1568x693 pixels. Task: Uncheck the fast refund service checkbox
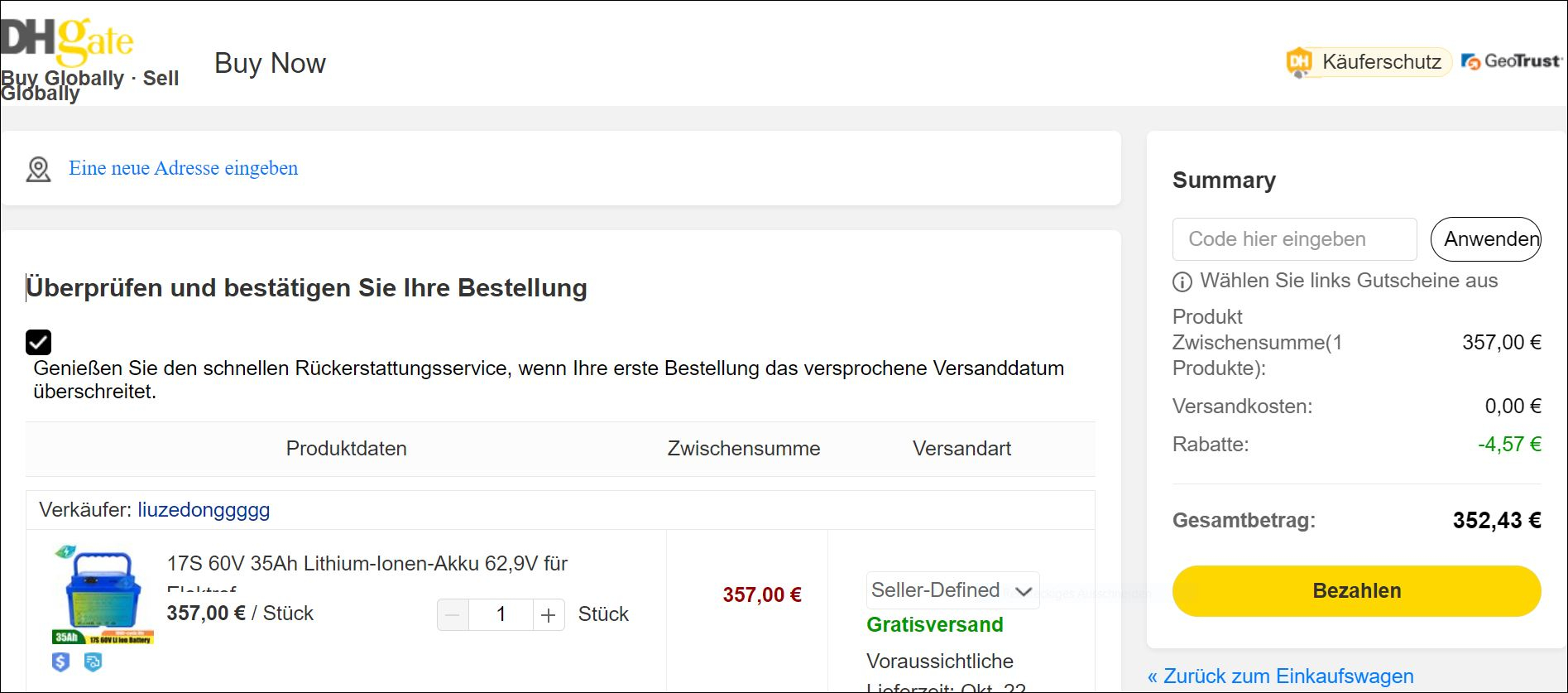point(39,342)
